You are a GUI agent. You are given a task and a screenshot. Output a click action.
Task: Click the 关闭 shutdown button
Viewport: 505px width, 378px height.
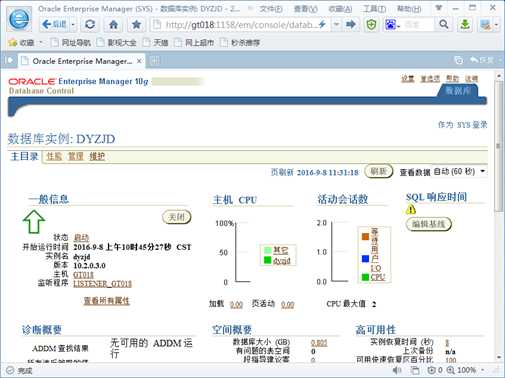pyautogui.click(x=177, y=217)
